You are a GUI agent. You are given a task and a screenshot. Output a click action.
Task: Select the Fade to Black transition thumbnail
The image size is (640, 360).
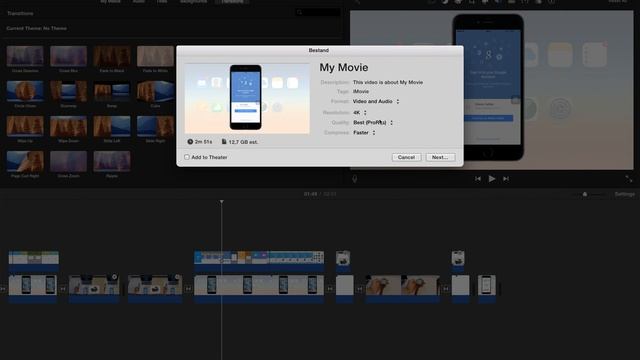pyautogui.click(x=112, y=56)
